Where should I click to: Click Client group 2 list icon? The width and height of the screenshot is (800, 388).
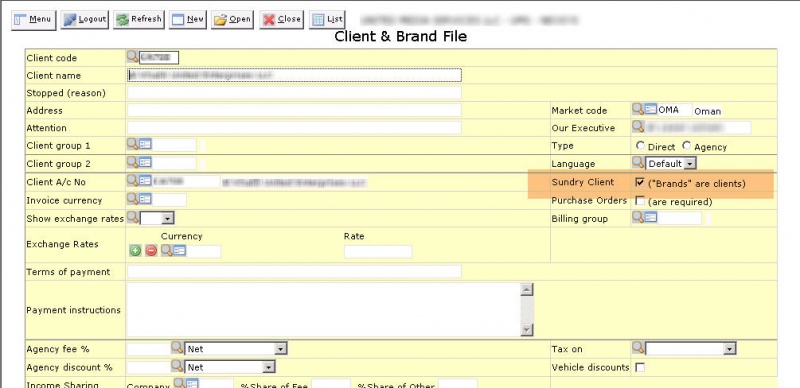145,163
